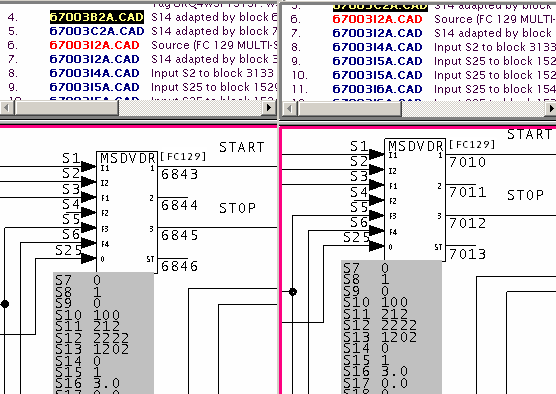Select the MSDVDR block in right diagram

[x=415, y=200]
